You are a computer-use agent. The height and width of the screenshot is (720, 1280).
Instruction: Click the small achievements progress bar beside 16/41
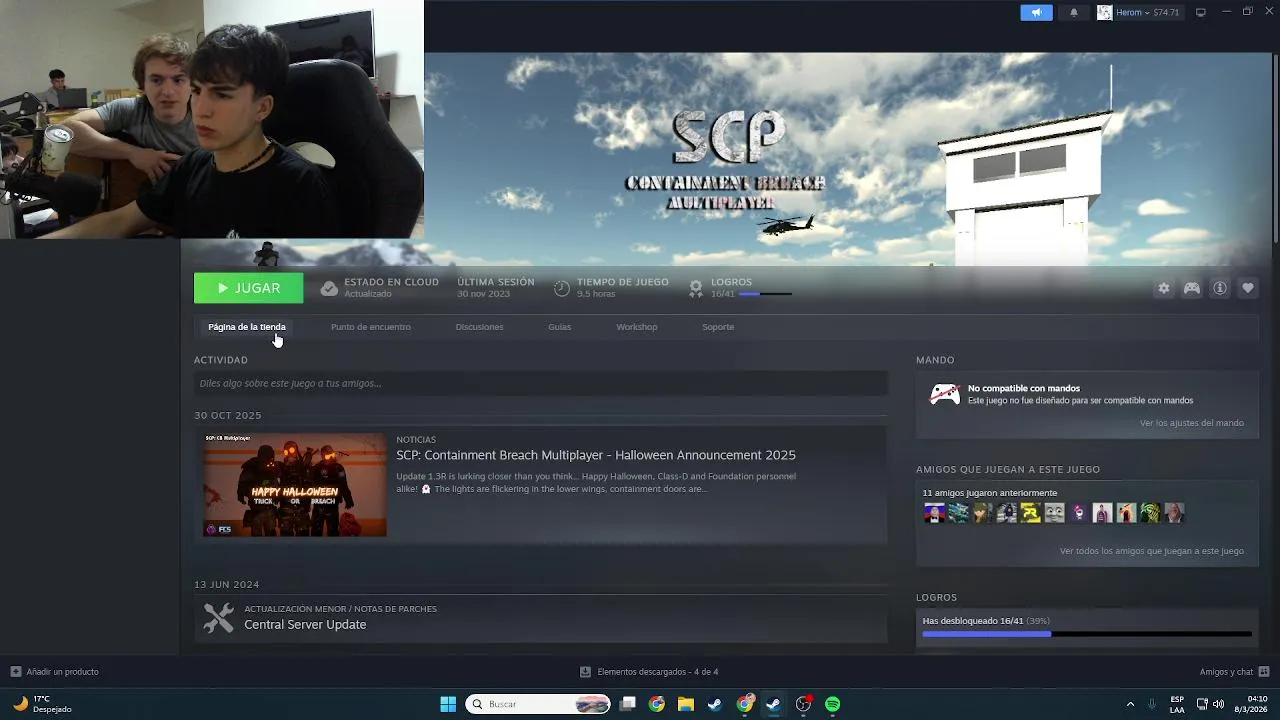coord(765,294)
